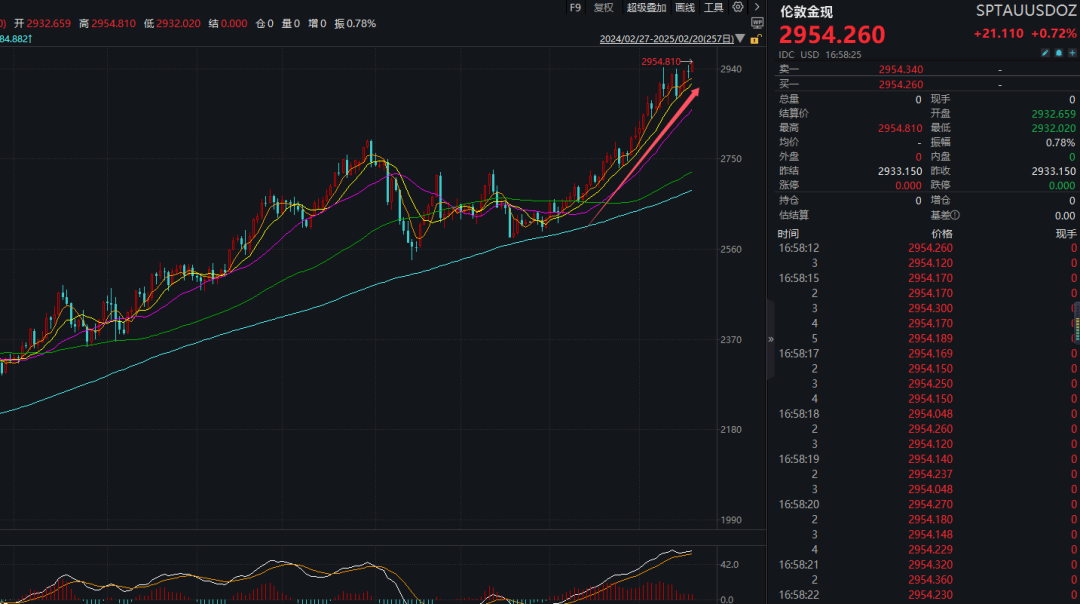Add to watchlist with plus icon

tap(1069, 53)
